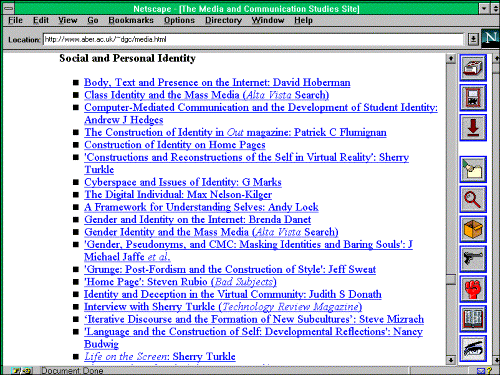Viewport: 500px width, 375px height.
Task: Click the Netscape N logo
Action: (x=490, y=39)
